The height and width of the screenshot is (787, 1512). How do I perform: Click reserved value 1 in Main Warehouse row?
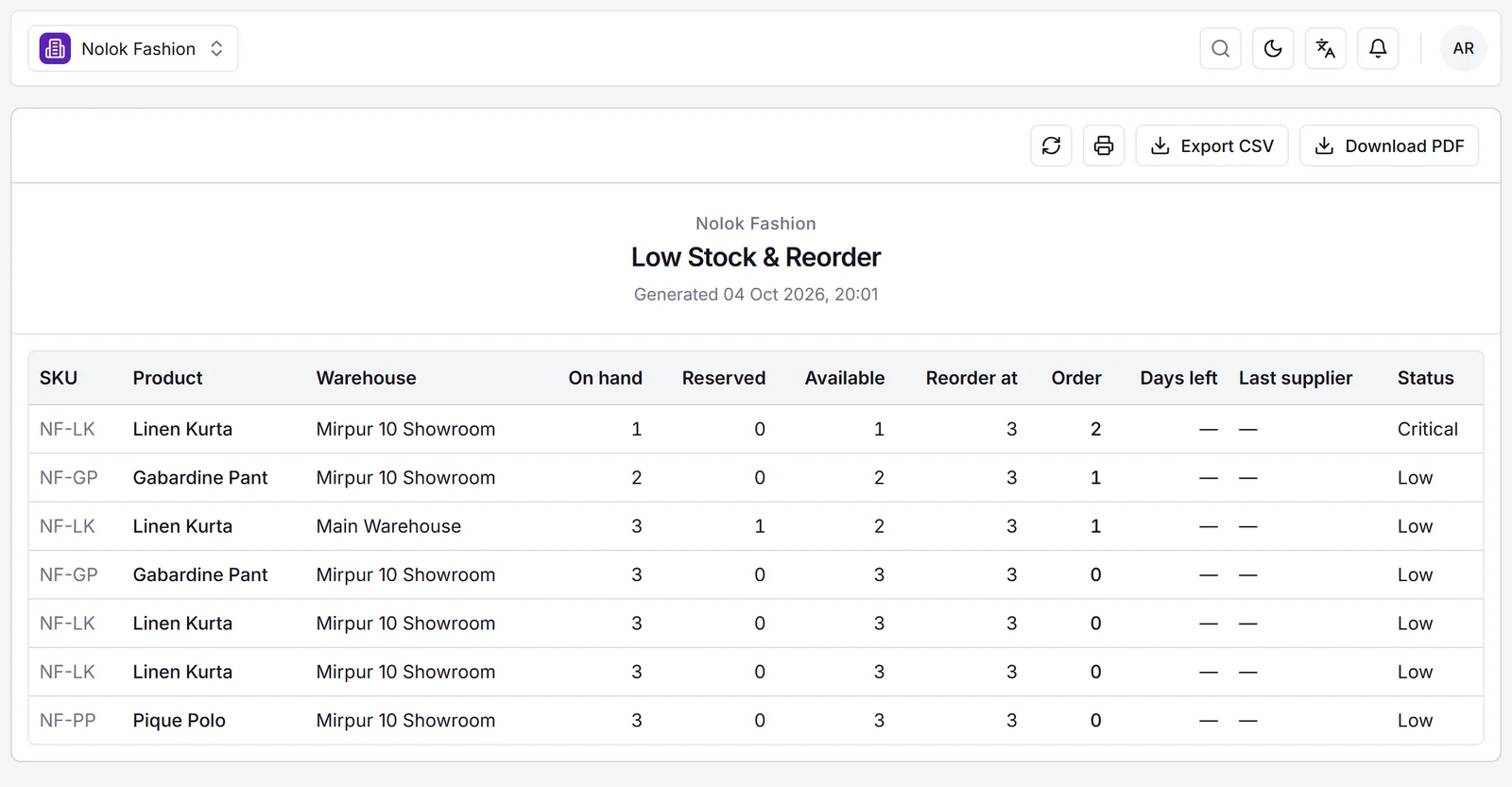pyautogui.click(x=760, y=526)
